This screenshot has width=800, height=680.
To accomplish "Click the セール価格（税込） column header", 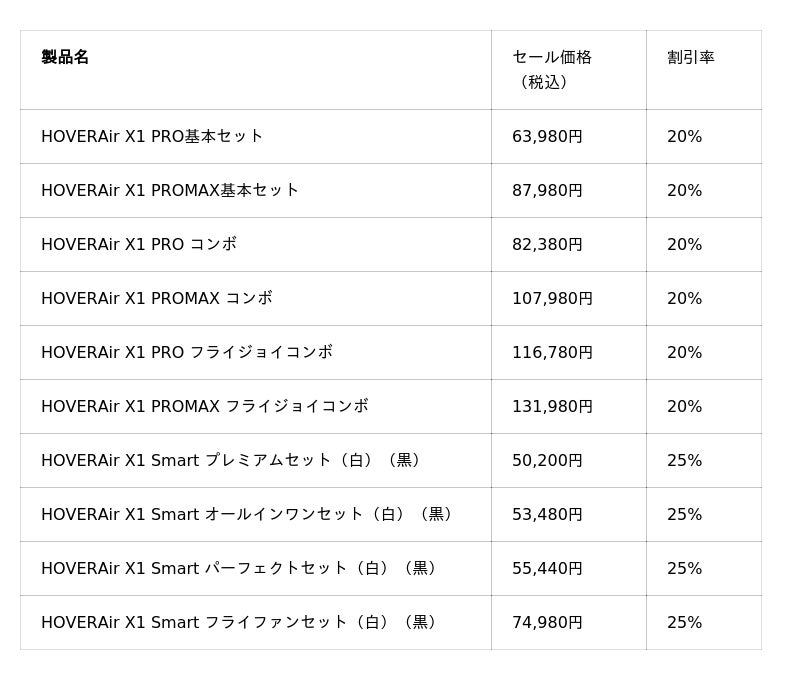I will click(x=552, y=69).
